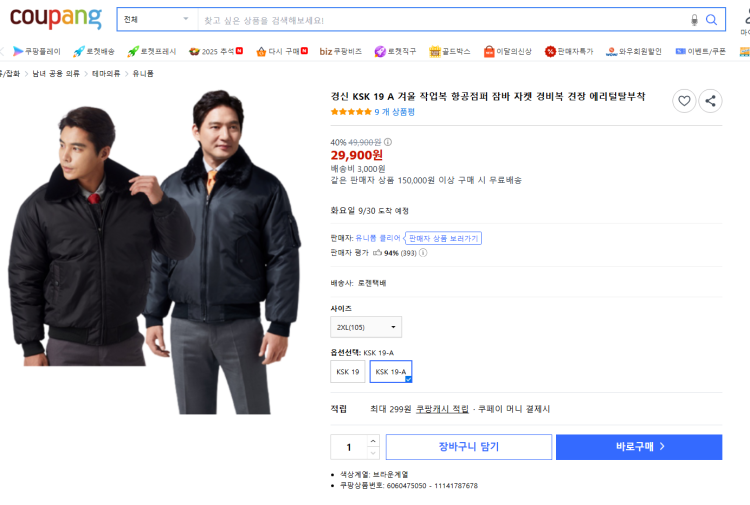Viewport: 750px width, 505px height.
Task: Open the price info circle icon
Action: point(388,142)
